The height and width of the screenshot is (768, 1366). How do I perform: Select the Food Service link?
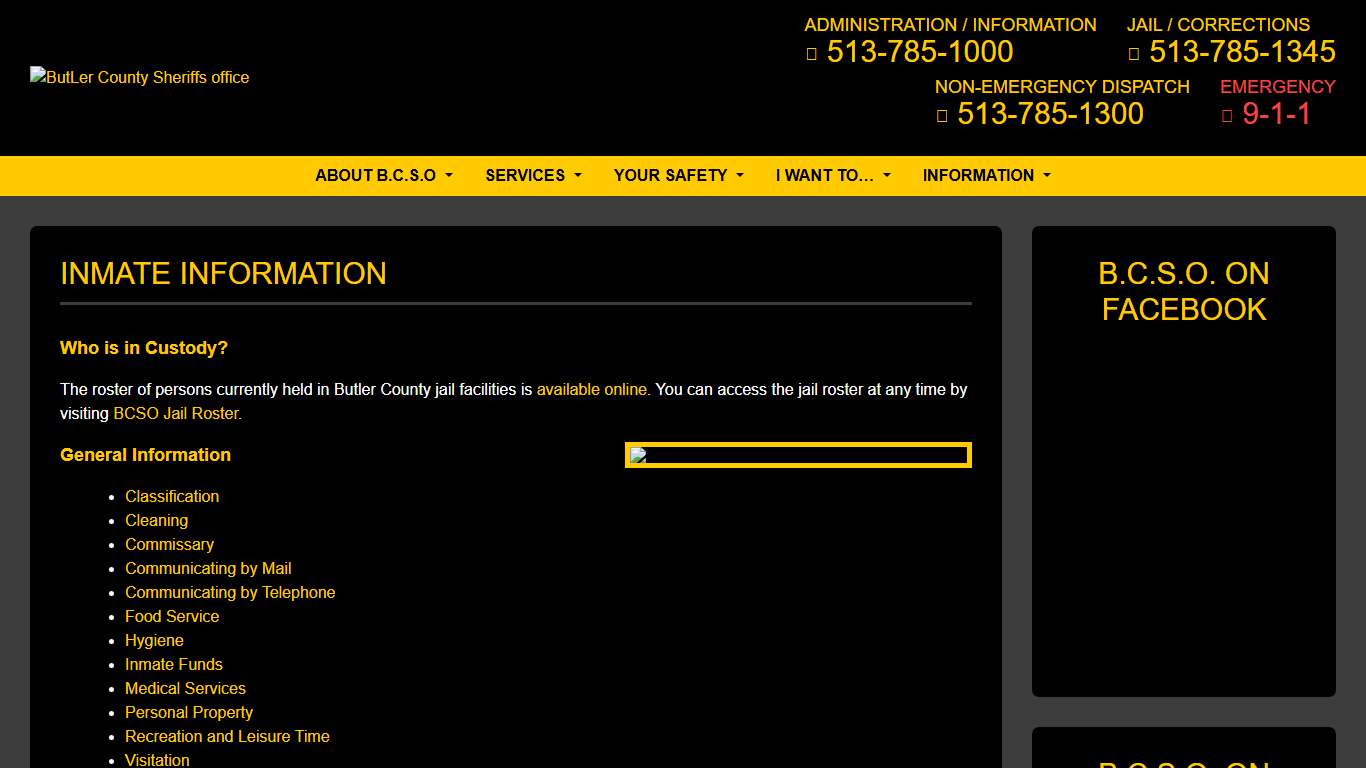(x=171, y=616)
